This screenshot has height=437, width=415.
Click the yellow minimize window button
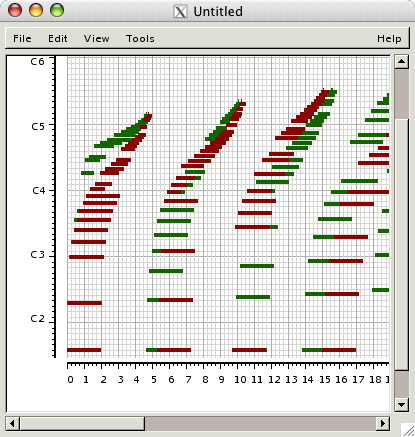click(x=36, y=10)
